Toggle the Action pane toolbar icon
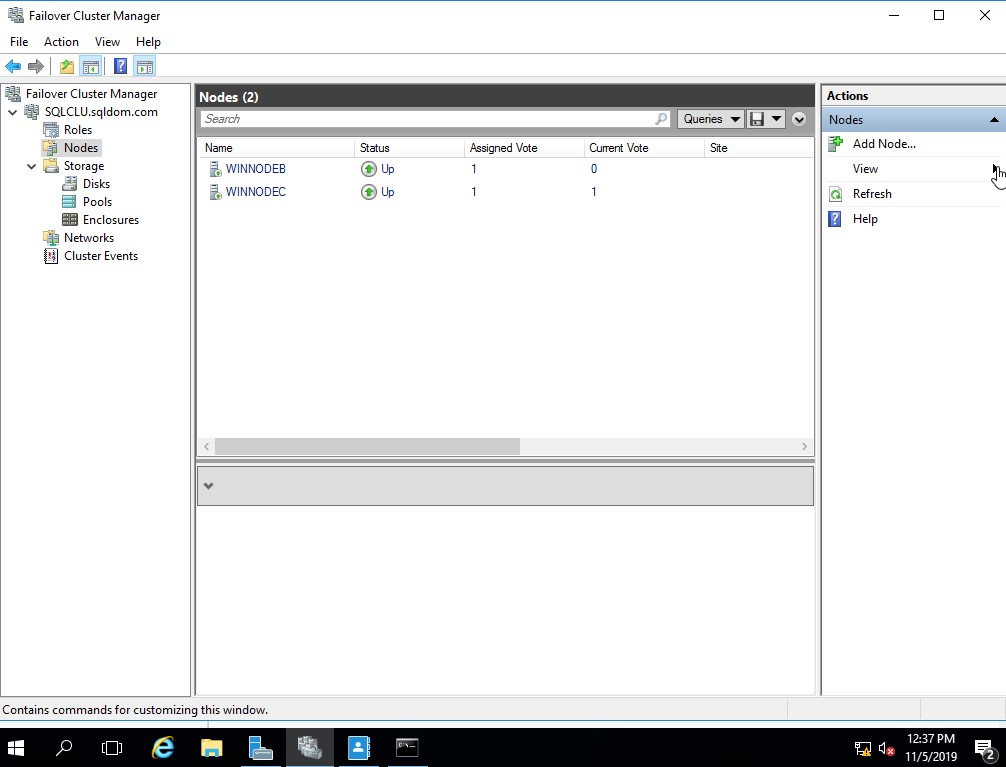 tap(144, 66)
